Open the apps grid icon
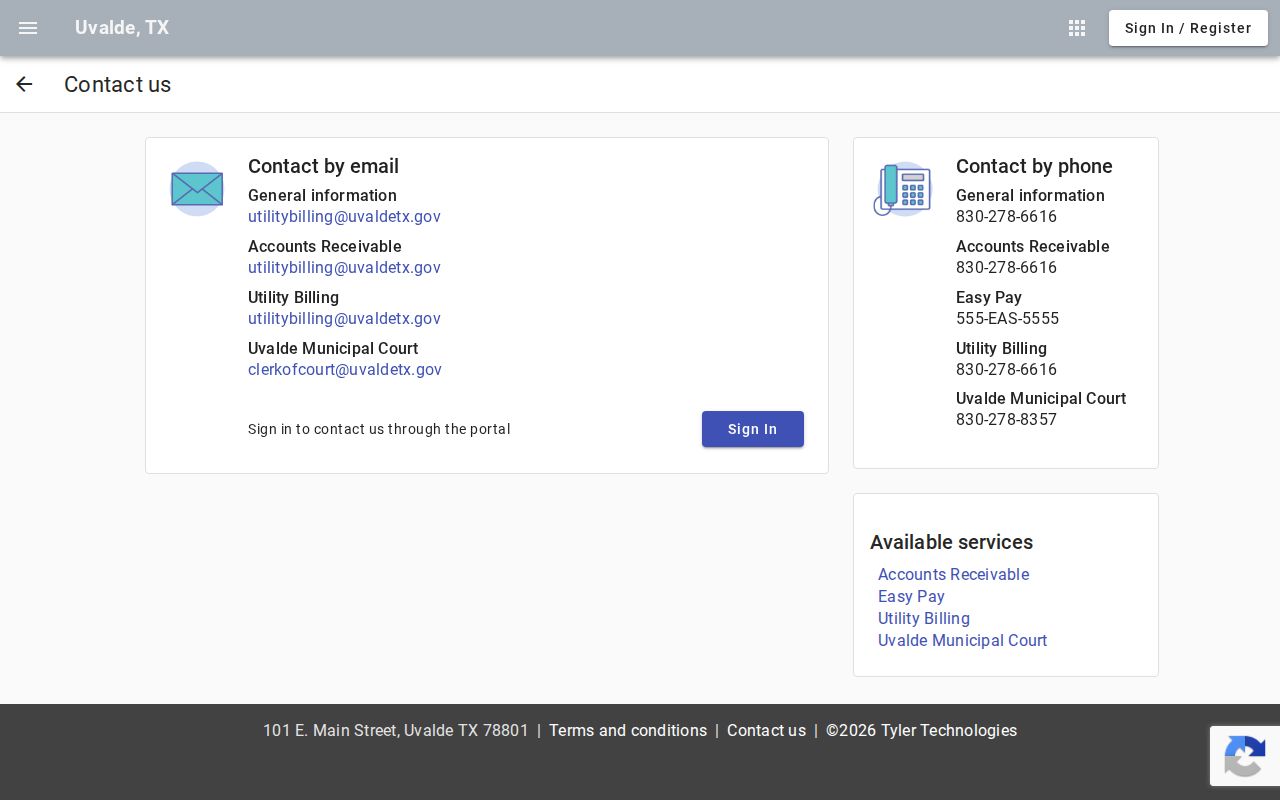This screenshot has width=1280, height=800. [1077, 28]
